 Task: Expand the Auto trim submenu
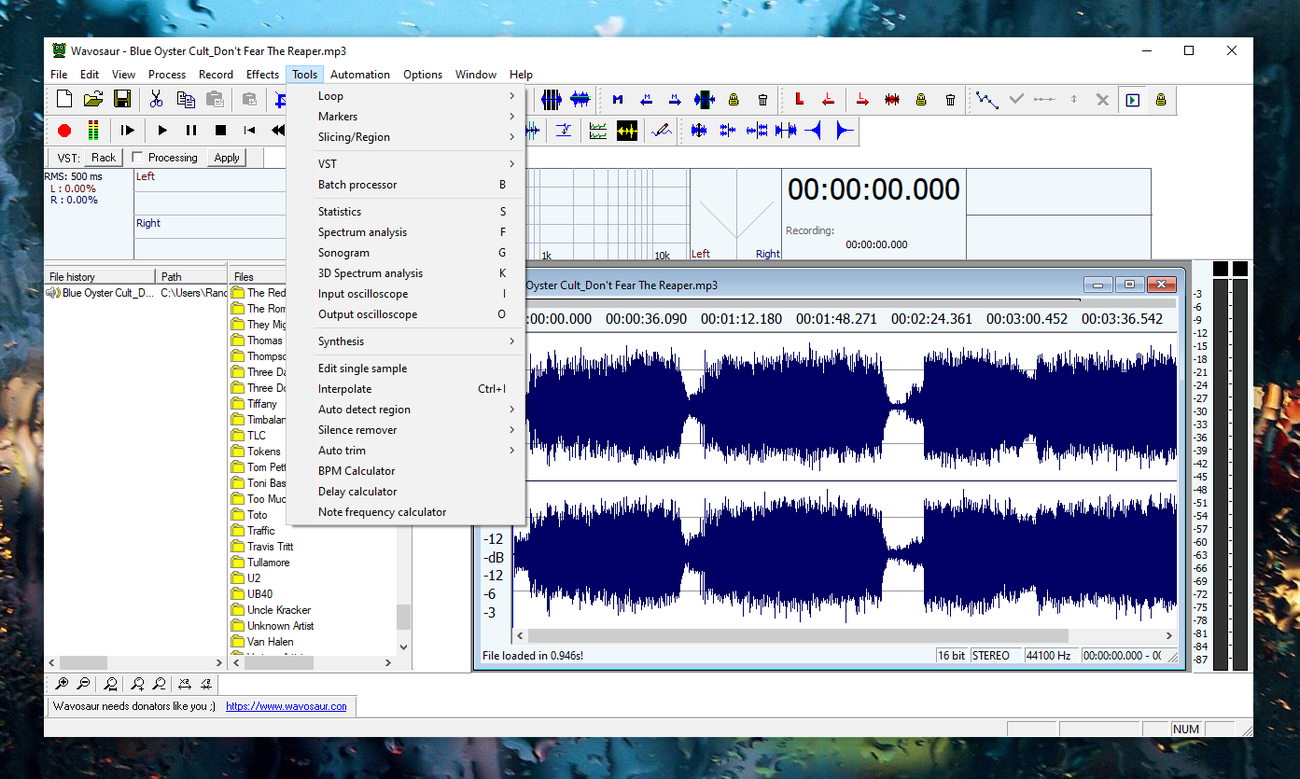(x=406, y=450)
